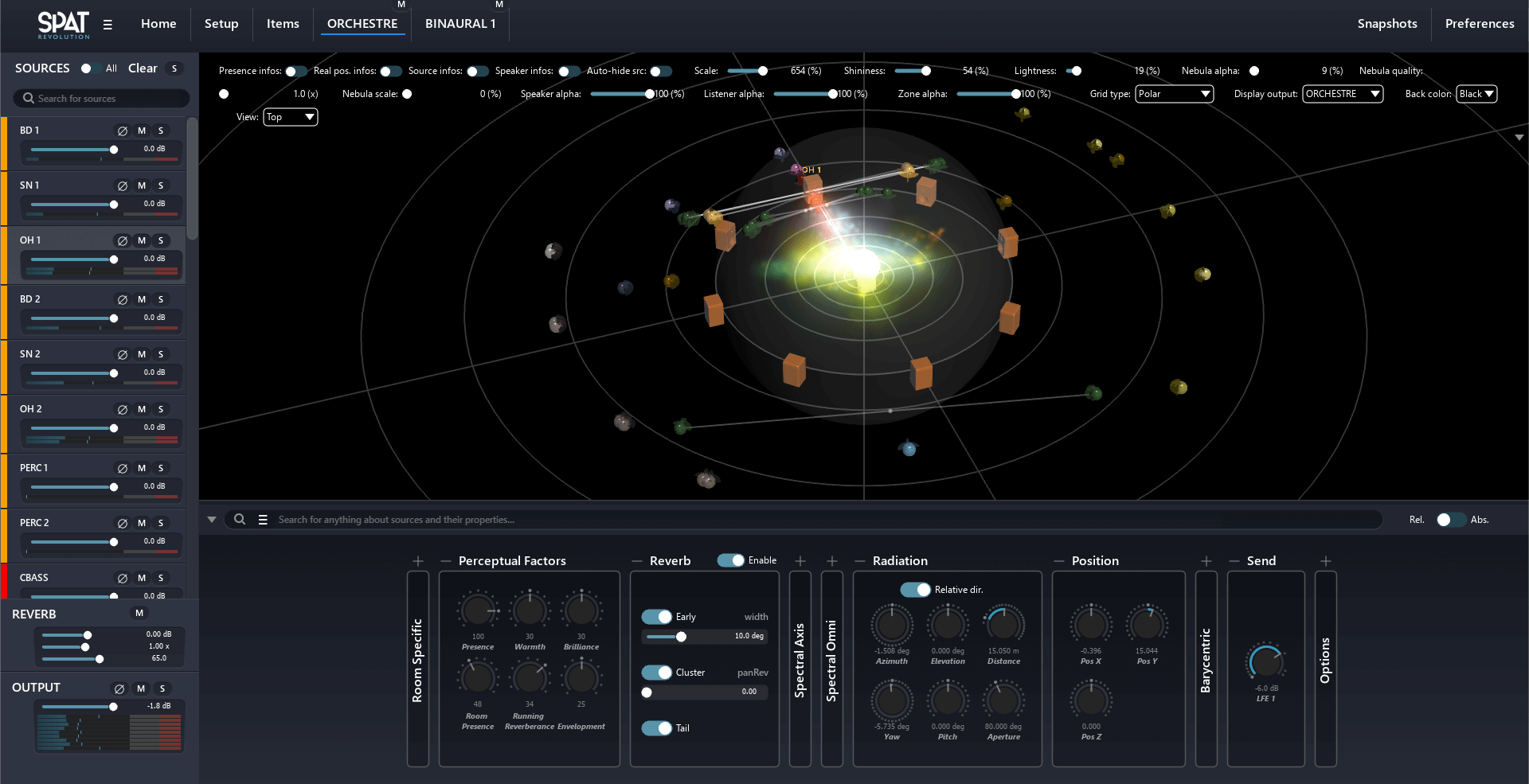Screen dimensions: 1529x784
Task: Click the phase invert icon on OUTPUT
Action: tap(119, 688)
